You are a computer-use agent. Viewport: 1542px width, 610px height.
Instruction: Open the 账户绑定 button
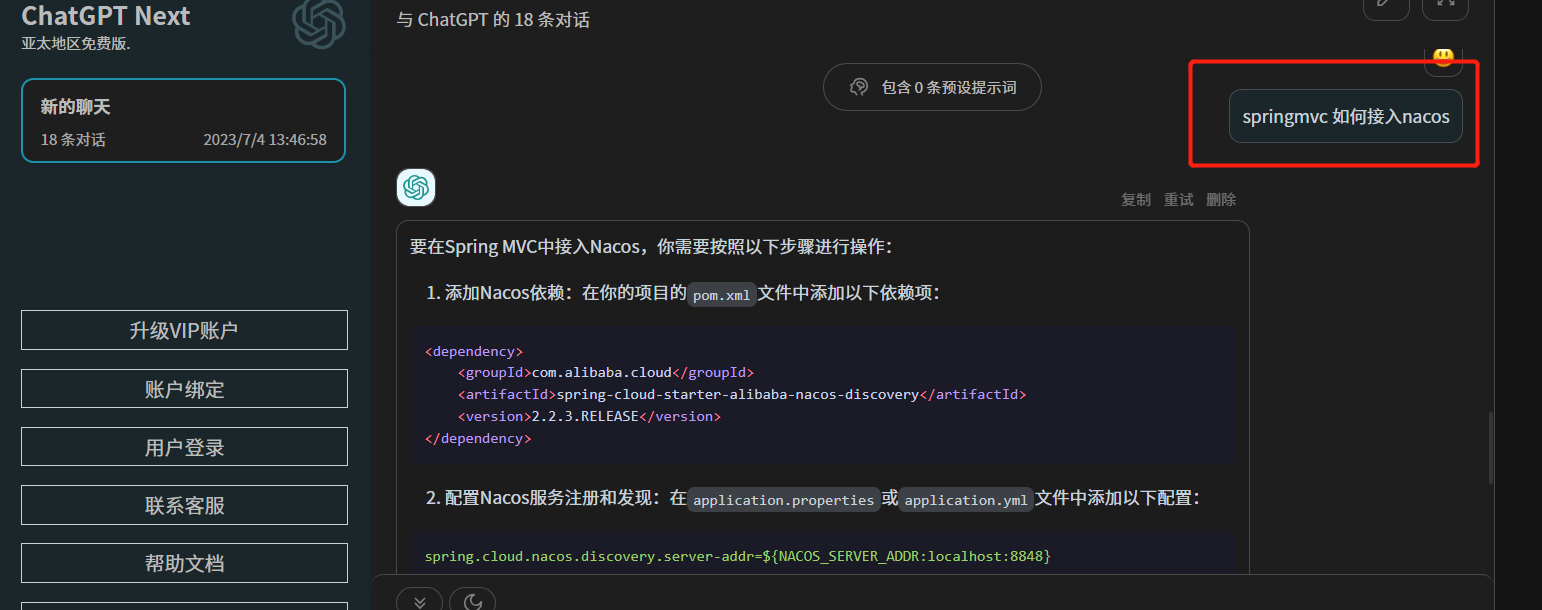pyautogui.click(x=184, y=389)
